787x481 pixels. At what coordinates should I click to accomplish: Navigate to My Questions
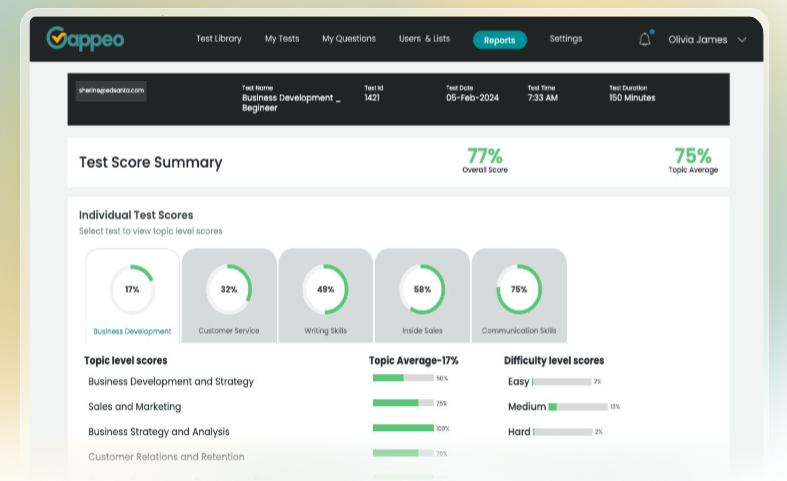click(349, 39)
